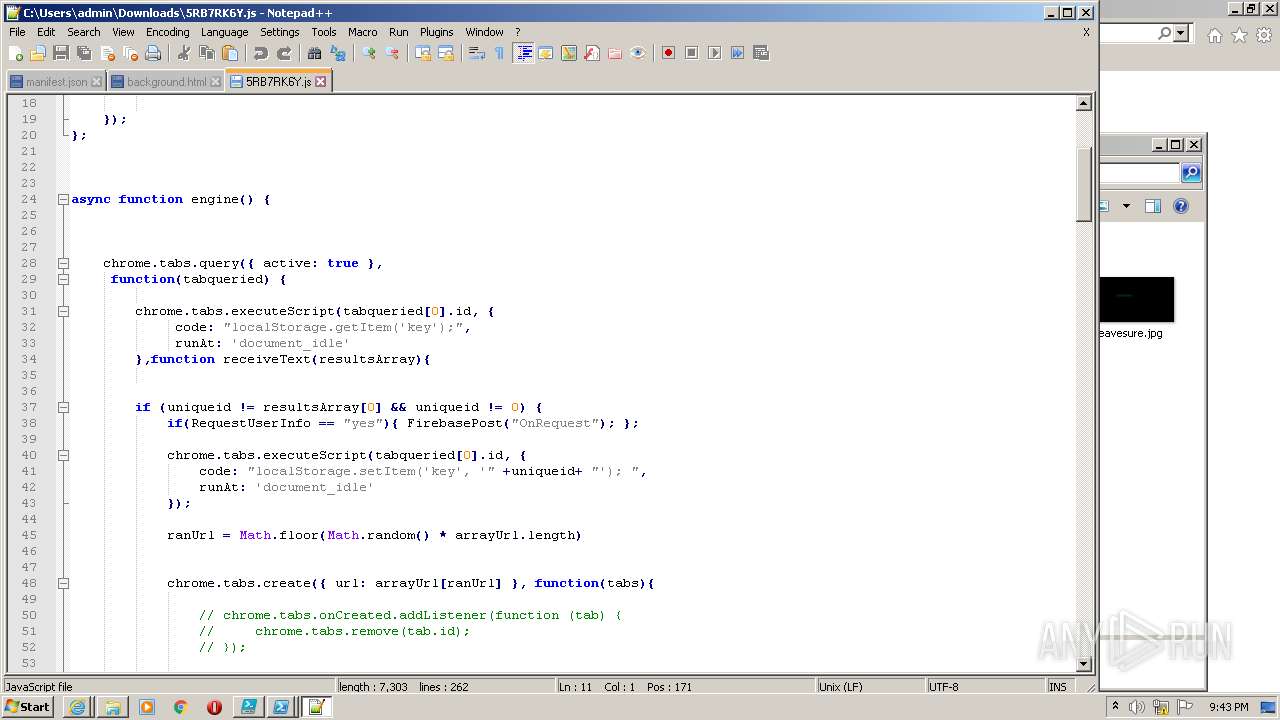The width and height of the screenshot is (1280, 720).
Task: Open the Language menu
Action: 224,32
